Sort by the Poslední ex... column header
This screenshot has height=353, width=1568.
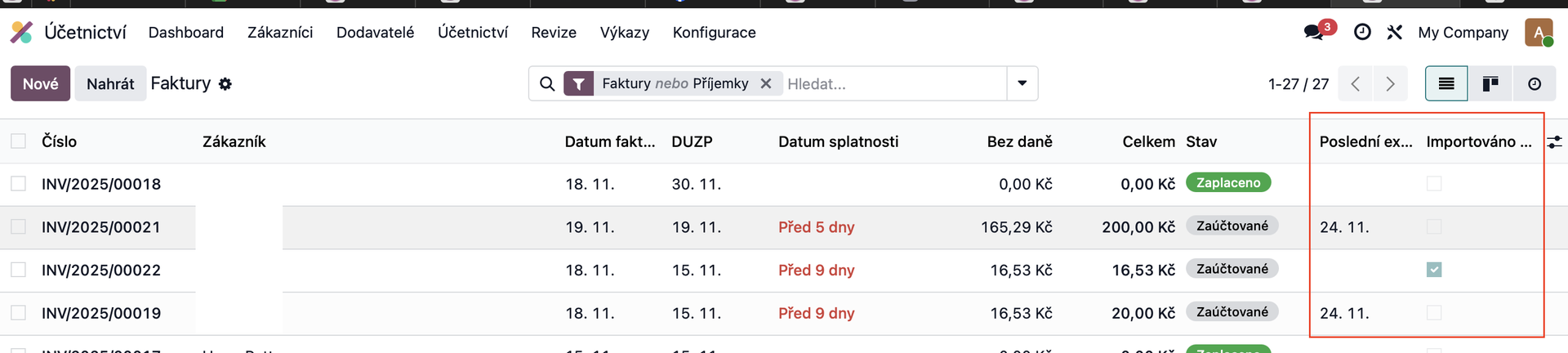[x=1366, y=141]
